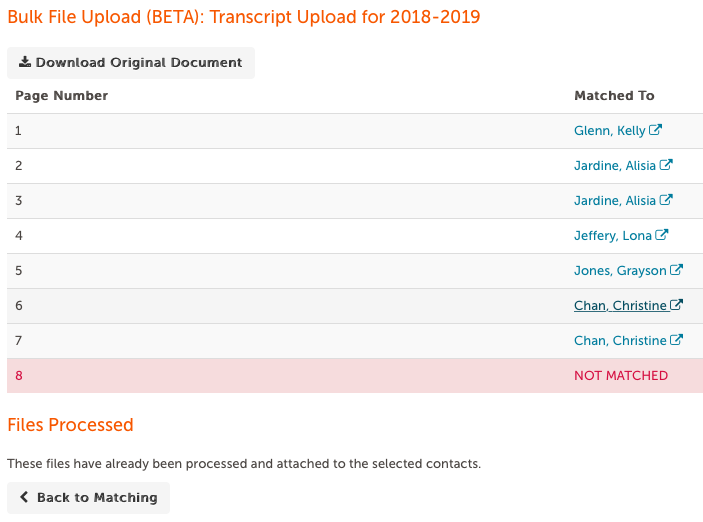The height and width of the screenshot is (522, 703).
Task: Open external link icon for page 3 Jardine, Alisia
Action: 666,200
